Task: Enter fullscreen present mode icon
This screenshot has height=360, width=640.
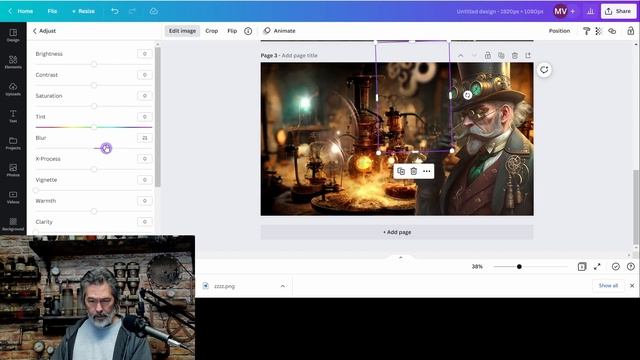Action: coord(597,267)
